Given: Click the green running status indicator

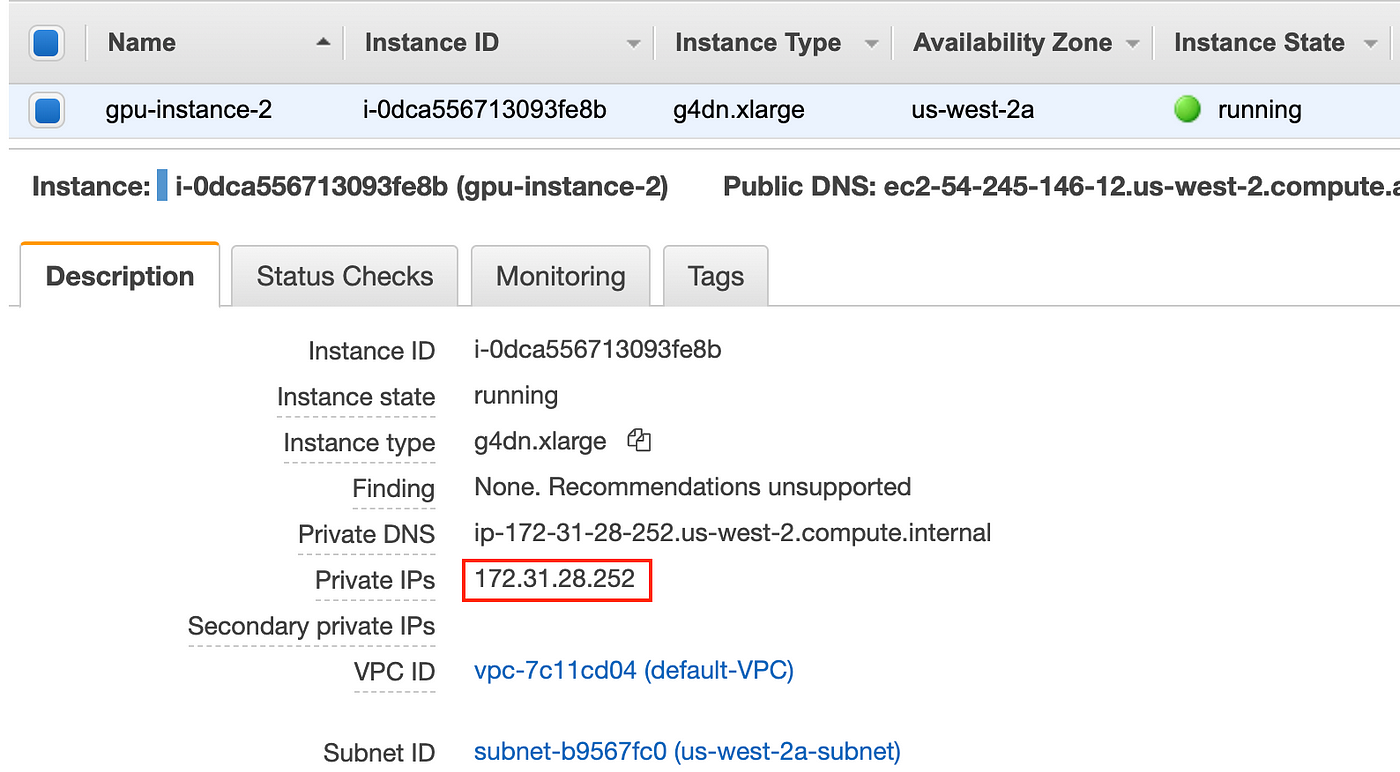Looking at the screenshot, I should tap(1187, 109).
